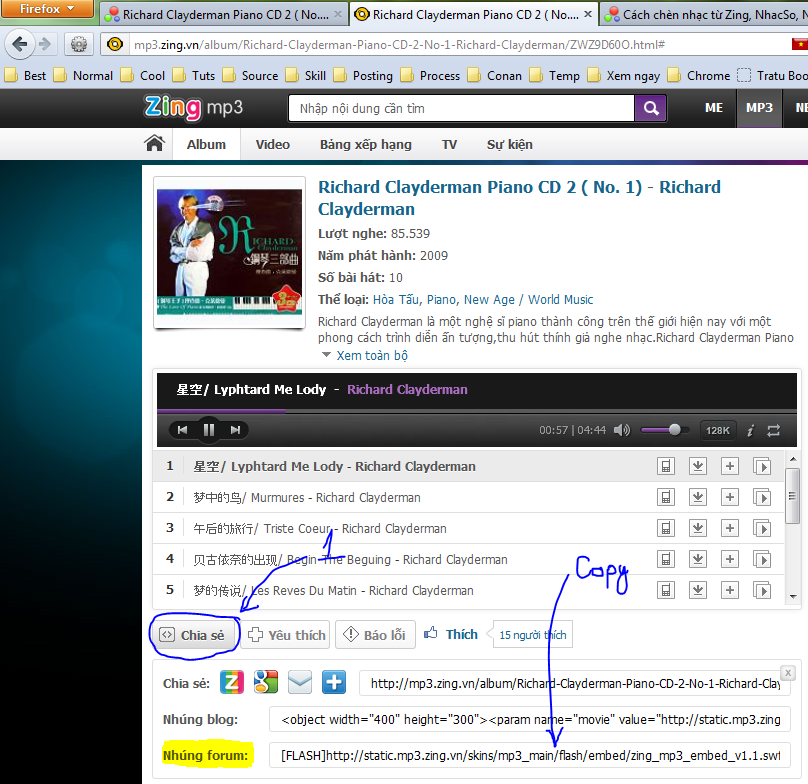Viewport: 808px width, 784px height.
Task: Add Triste Coeur to a playlist
Action: point(730,528)
